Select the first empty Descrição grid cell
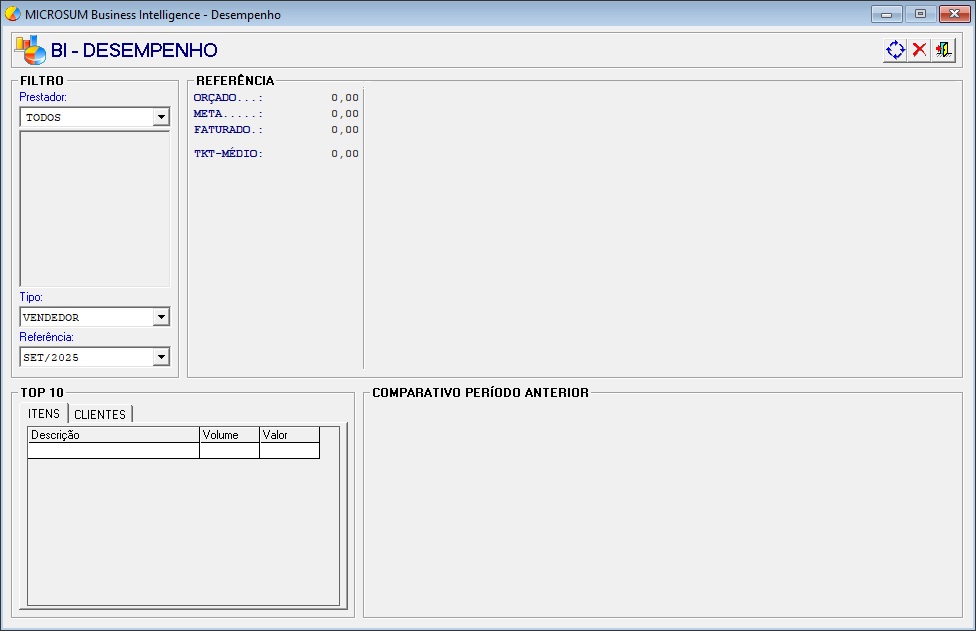The width and height of the screenshot is (976, 631). pyautogui.click(x=113, y=451)
